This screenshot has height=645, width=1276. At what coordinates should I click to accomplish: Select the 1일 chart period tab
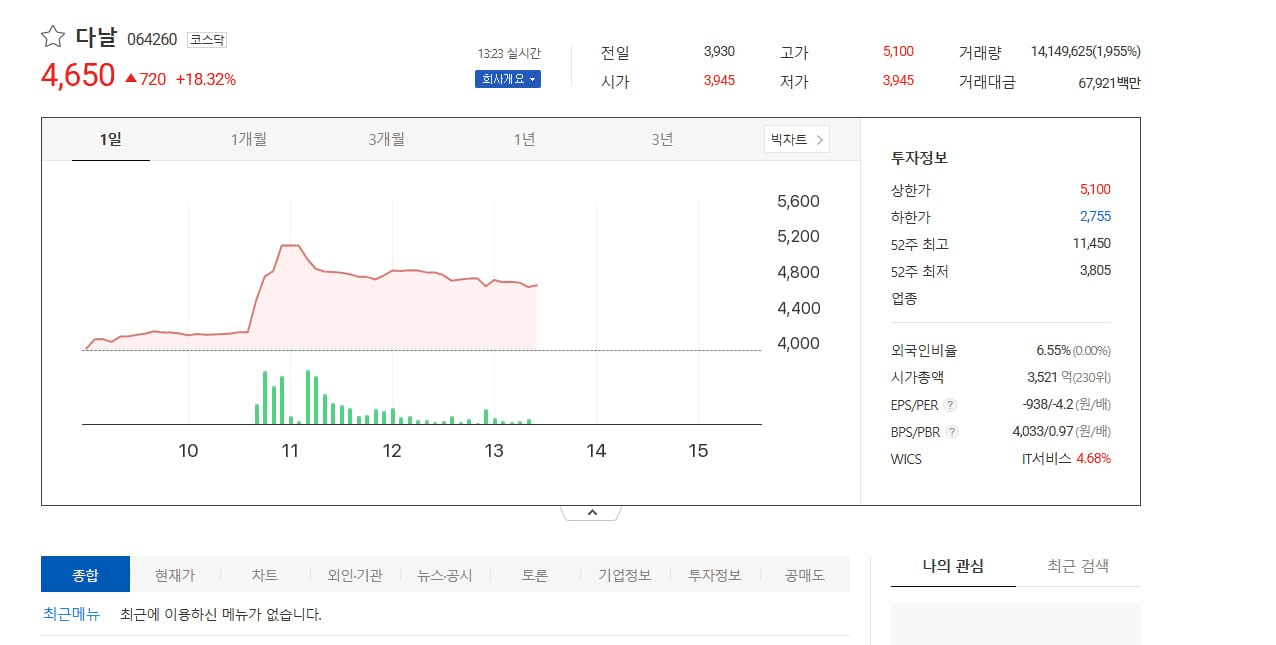point(110,140)
